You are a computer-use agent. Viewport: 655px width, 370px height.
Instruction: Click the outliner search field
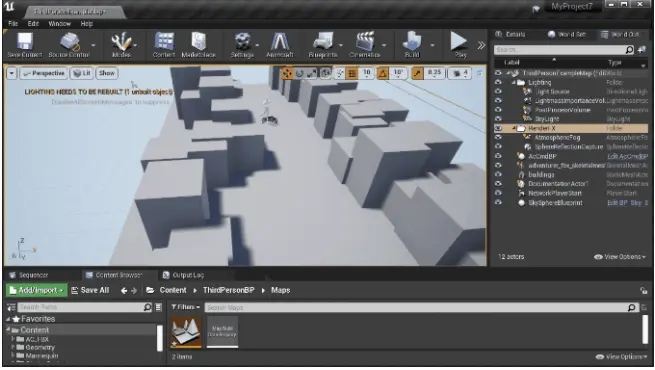[x=564, y=50]
